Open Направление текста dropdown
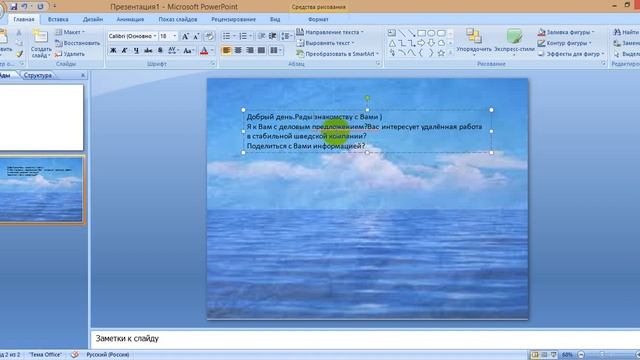 pyautogui.click(x=329, y=32)
